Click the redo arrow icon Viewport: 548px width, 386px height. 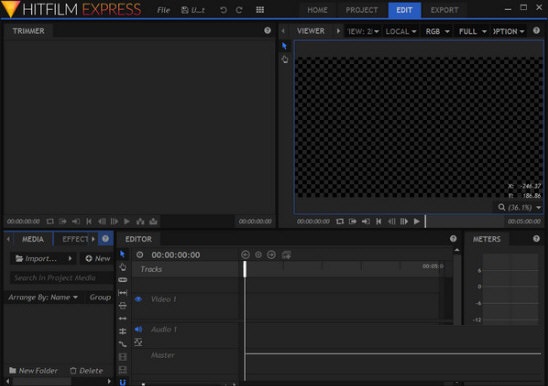tap(239, 10)
